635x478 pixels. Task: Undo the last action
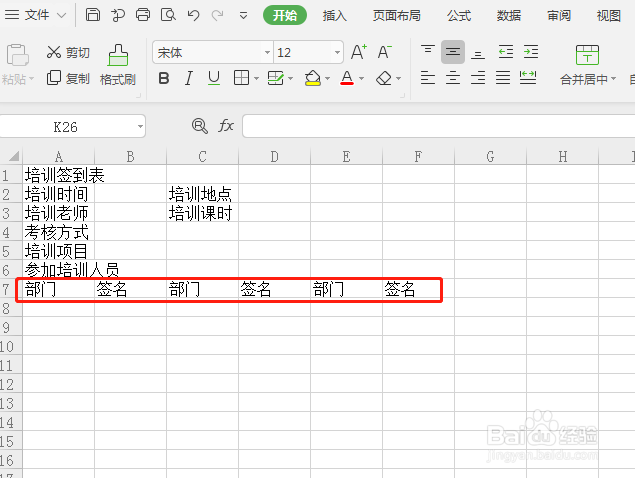(193, 15)
